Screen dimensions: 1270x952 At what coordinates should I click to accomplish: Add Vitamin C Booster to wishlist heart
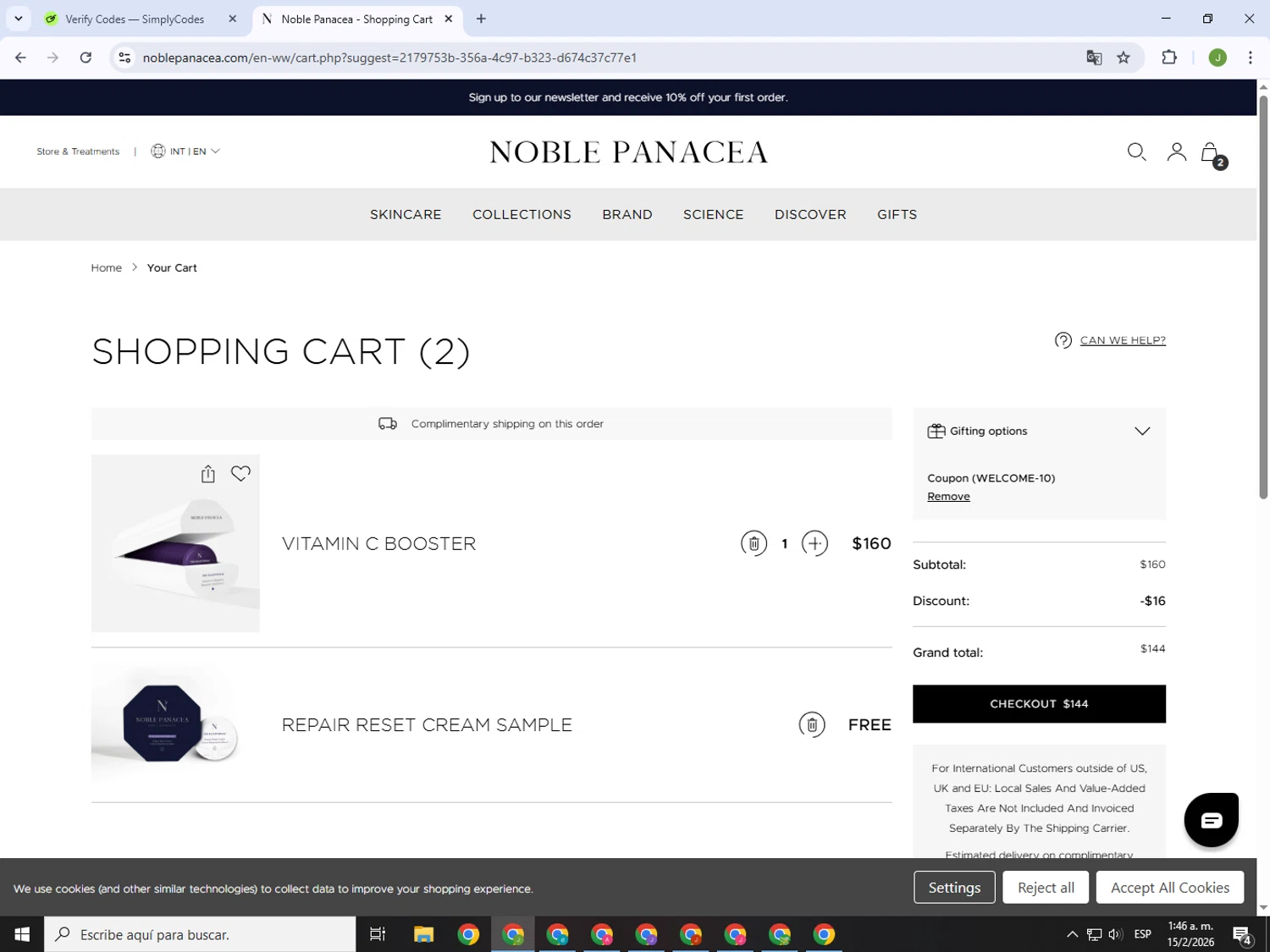pos(240,474)
